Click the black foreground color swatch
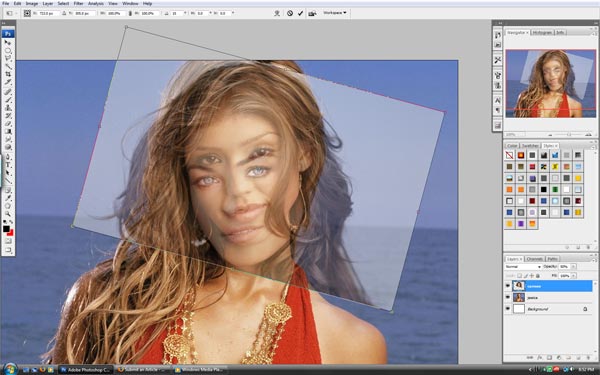The image size is (600, 375). (6, 229)
